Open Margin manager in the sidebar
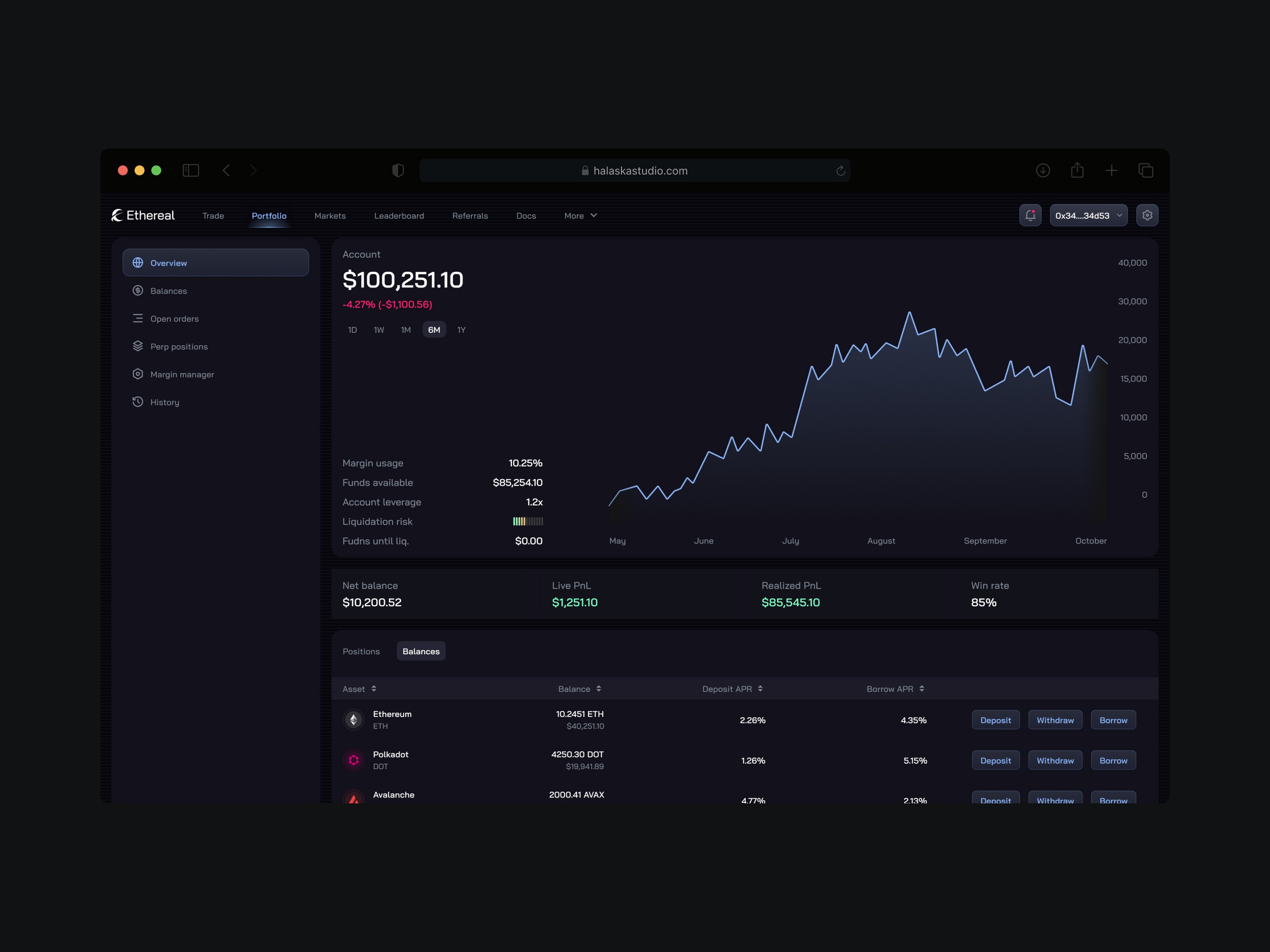 [182, 374]
